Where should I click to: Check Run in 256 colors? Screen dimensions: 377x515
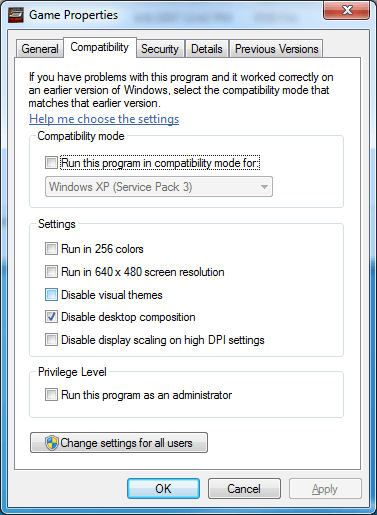pyautogui.click(x=51, y=249)
